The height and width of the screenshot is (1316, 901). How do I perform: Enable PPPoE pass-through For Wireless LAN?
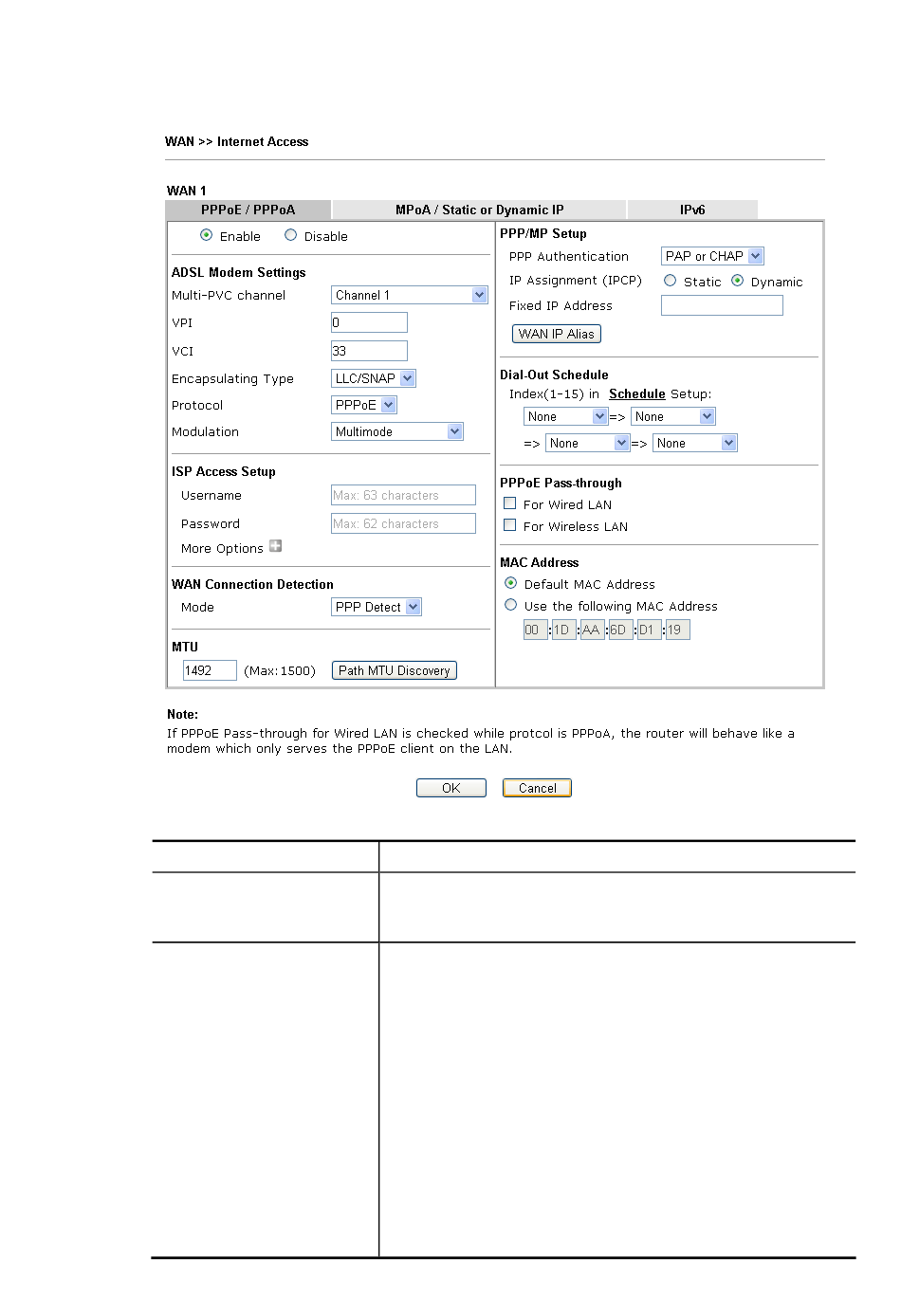(510, 525)
